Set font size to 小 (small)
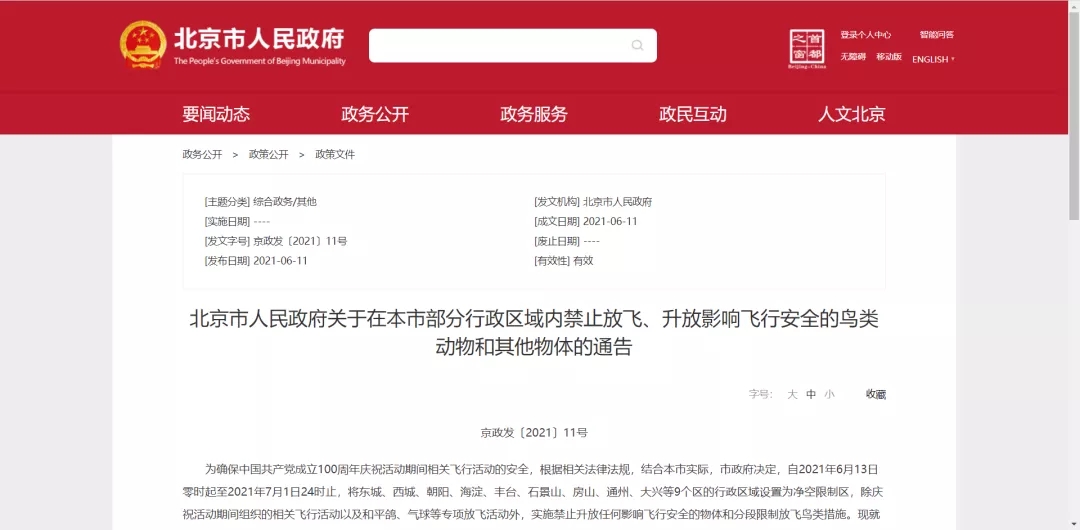Viewport: 1080px width, 530px height. pyautogui.click(x=829, y=394)
